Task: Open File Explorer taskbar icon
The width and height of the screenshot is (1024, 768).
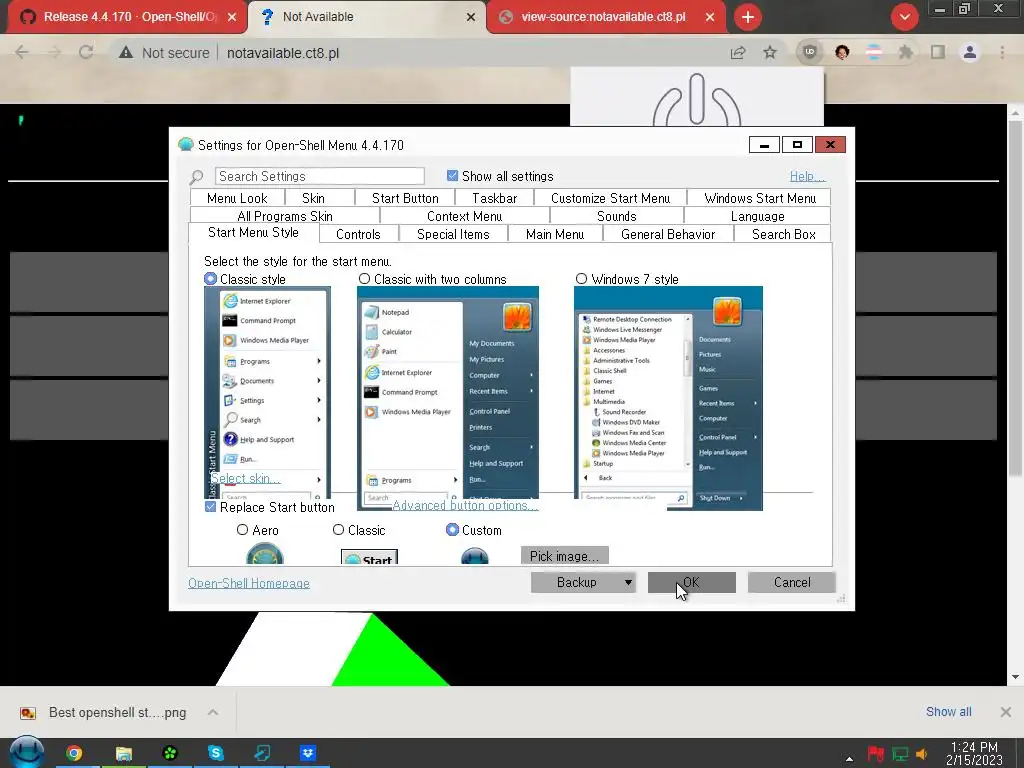Action: click(x=123, y=754)
